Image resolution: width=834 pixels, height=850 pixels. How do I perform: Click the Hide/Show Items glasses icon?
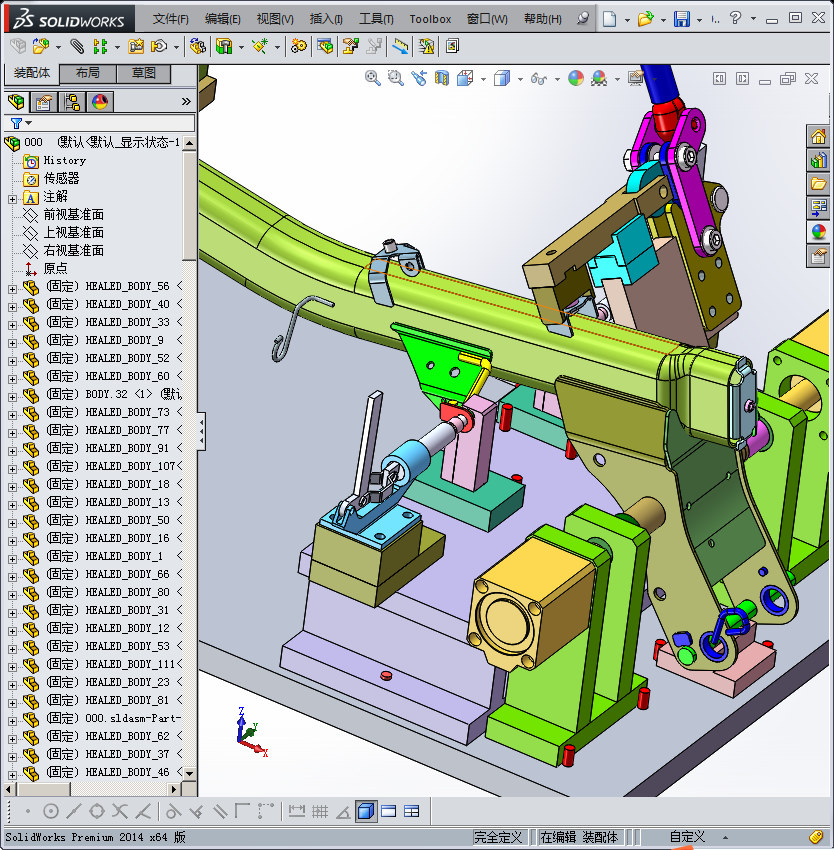click(x=538, y=79)
